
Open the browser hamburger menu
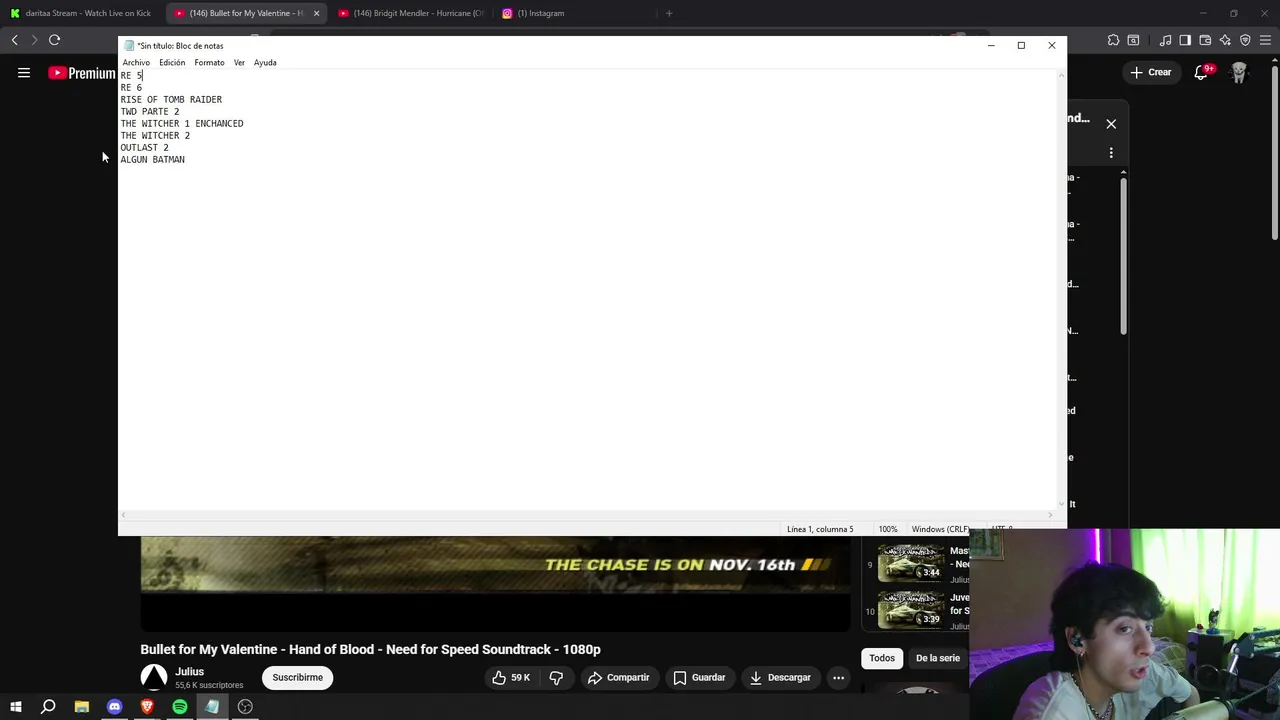(x=1265, y=40)
